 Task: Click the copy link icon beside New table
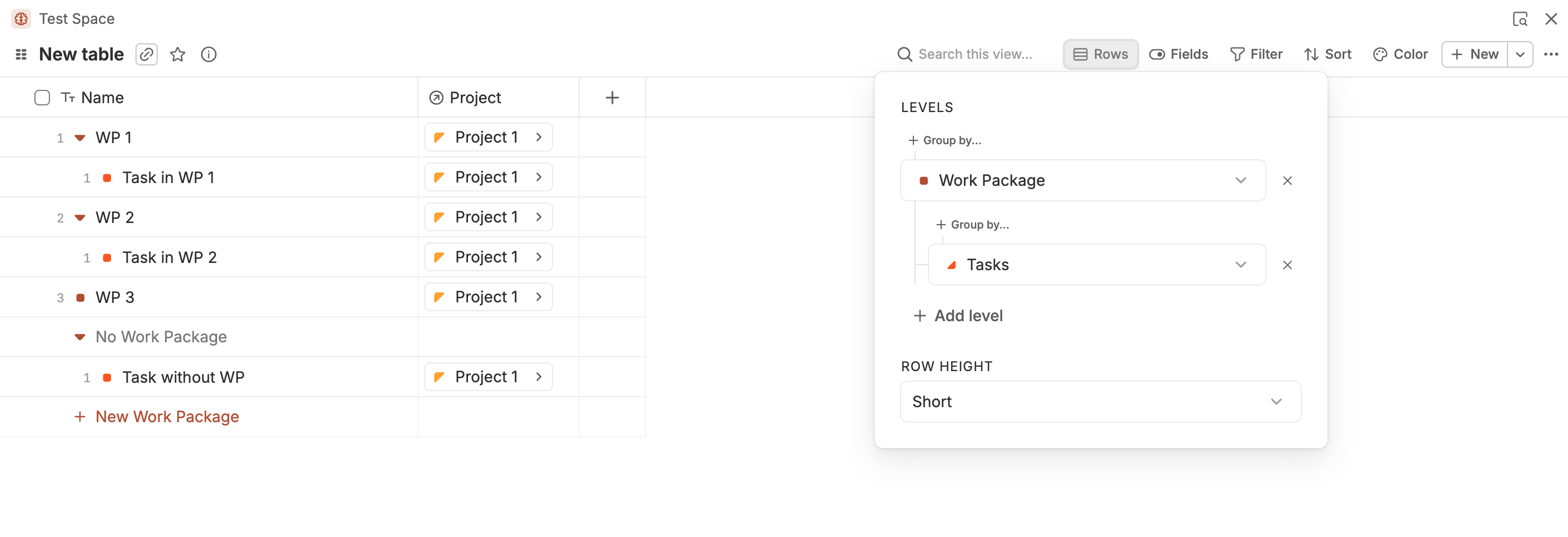pyautogui.click(x=146, y=54)
